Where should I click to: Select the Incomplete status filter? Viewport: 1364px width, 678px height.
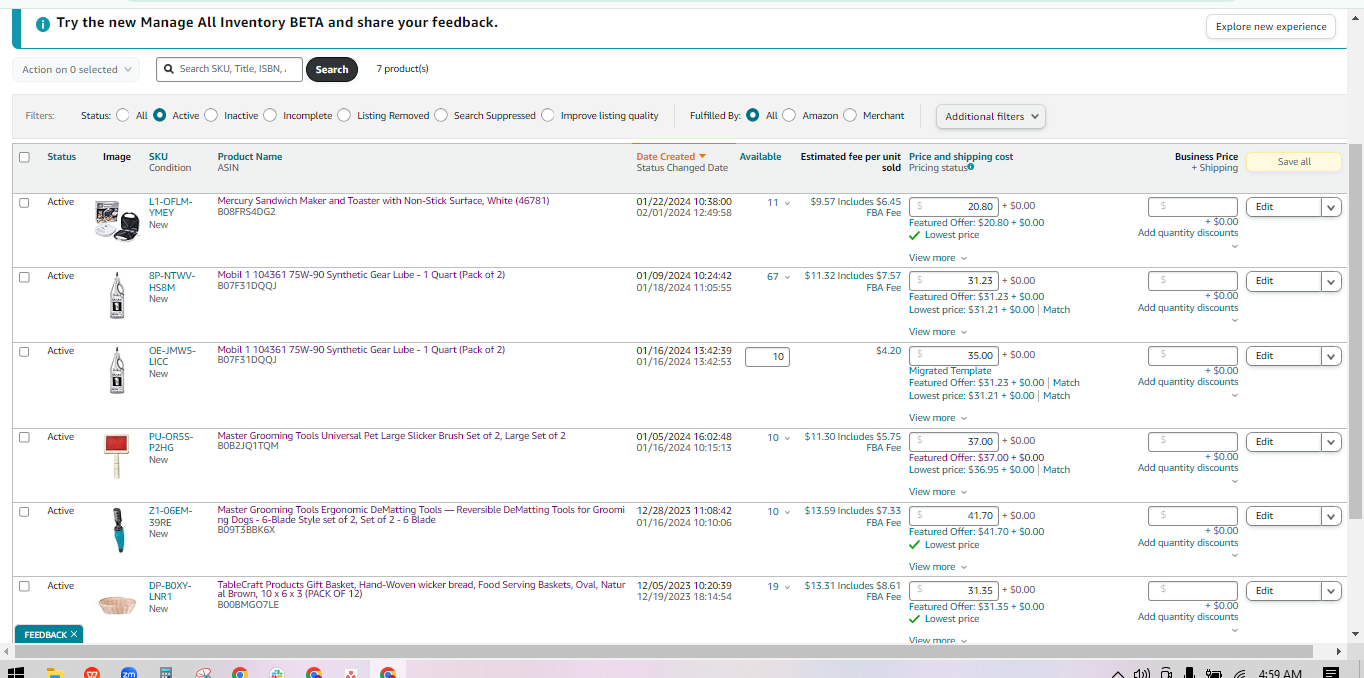tap(270, 115)
